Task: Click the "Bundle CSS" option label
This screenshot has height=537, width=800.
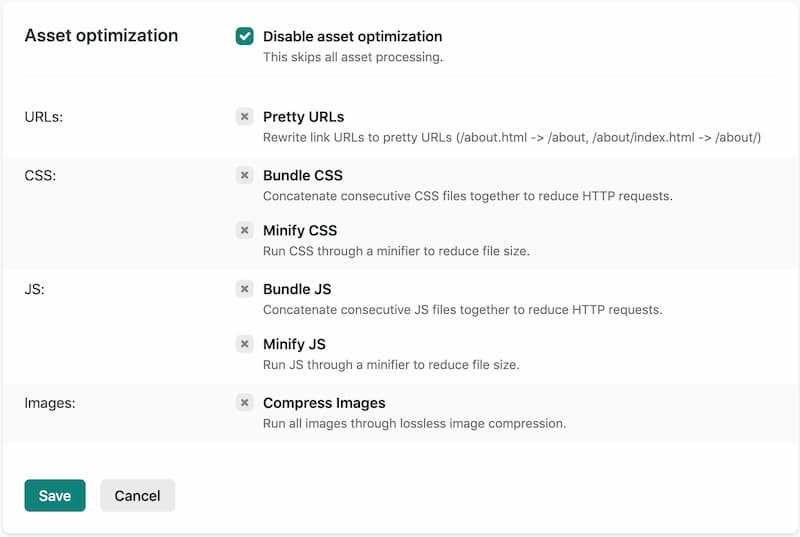Action: click(x=303, y=175)
